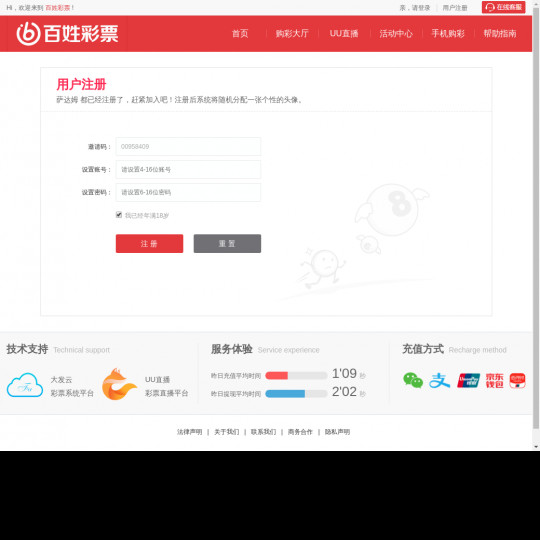Click the red 注册 button
Viewport: 540px width, 540px height.
pyautogui.click(x=149, y=243)
